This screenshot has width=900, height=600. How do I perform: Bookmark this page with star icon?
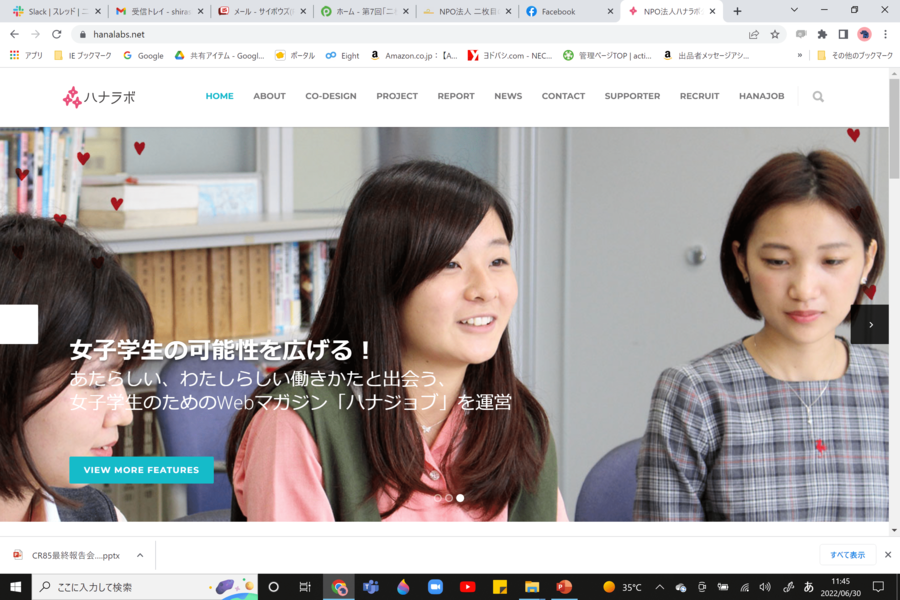click(775, 34)
